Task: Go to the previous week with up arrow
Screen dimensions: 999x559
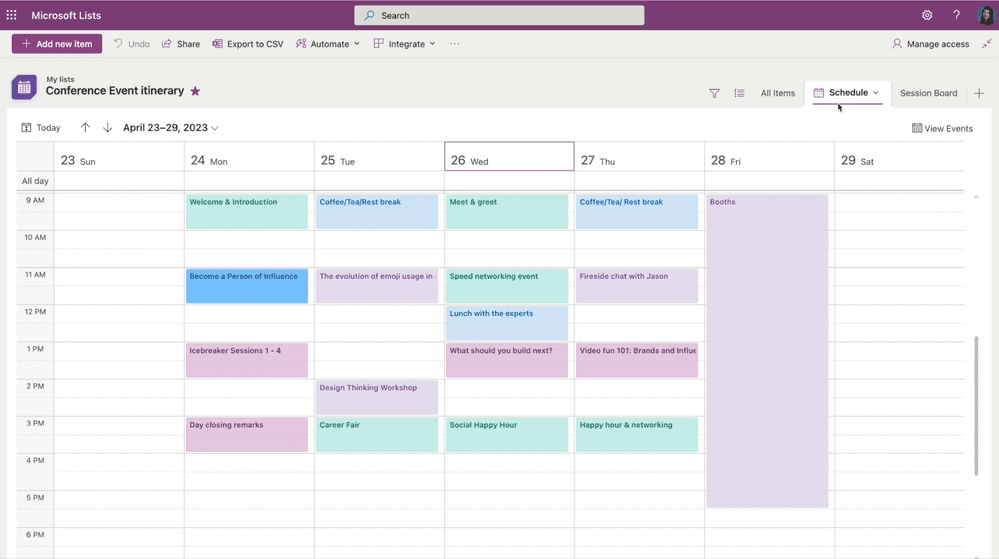Action: pyautogui.click(x=85, y=127)
